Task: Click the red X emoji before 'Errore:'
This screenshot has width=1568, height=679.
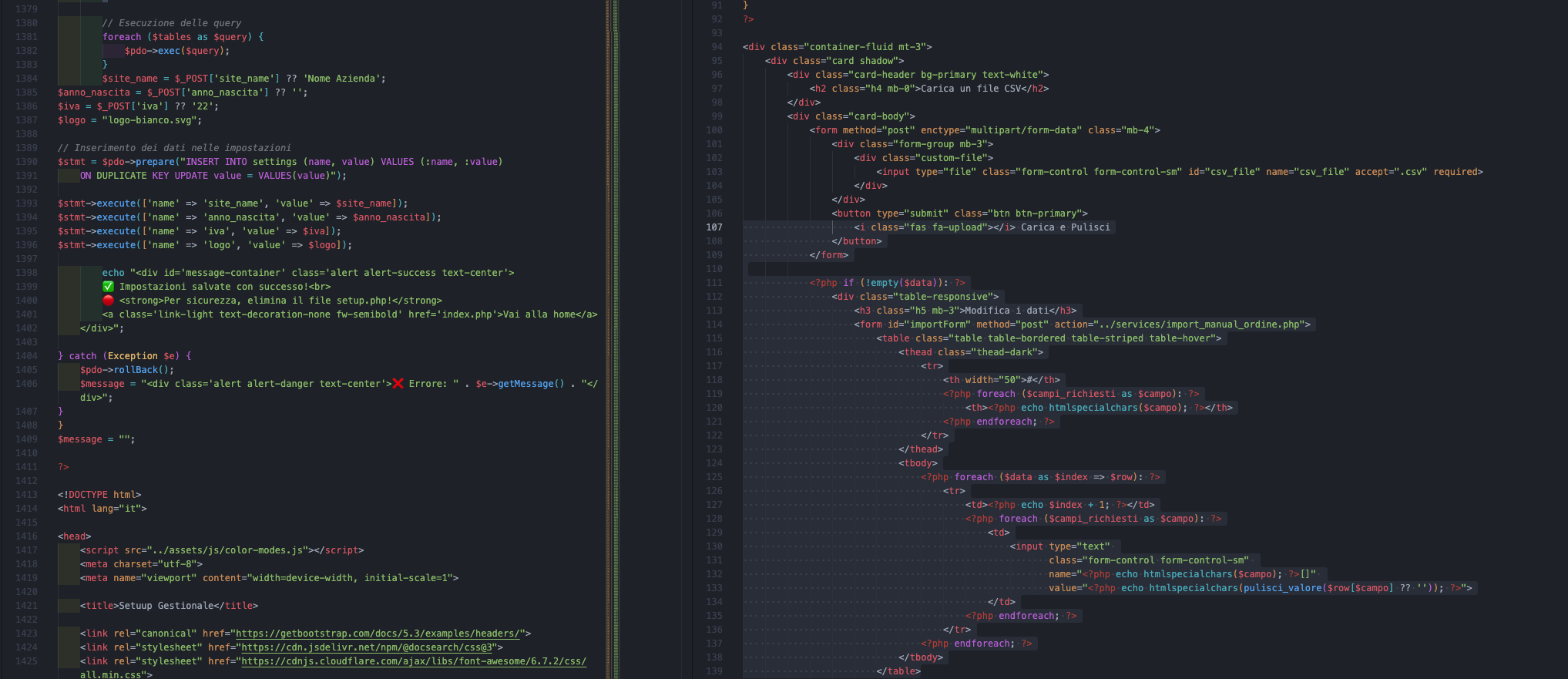Action: tap(398, 384)
